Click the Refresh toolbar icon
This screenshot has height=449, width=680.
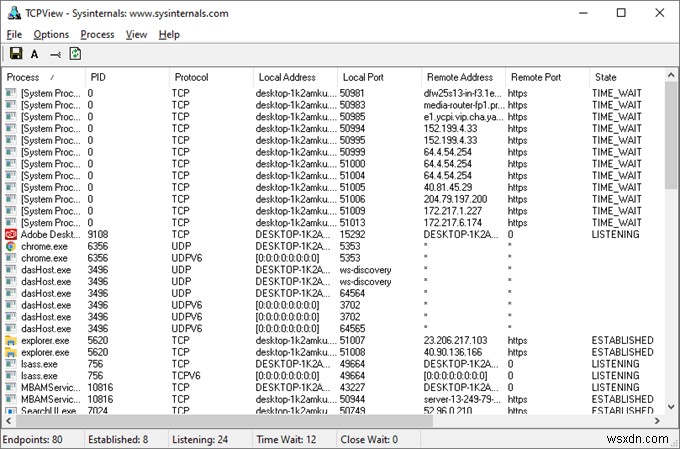[x=75, y=54]
